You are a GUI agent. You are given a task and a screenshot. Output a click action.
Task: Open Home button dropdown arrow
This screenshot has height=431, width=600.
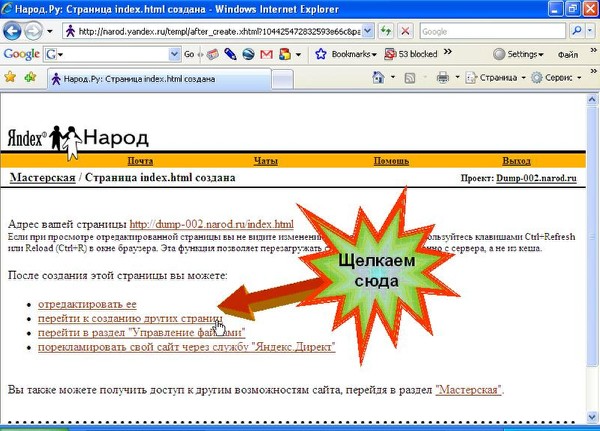coord(393,77)
